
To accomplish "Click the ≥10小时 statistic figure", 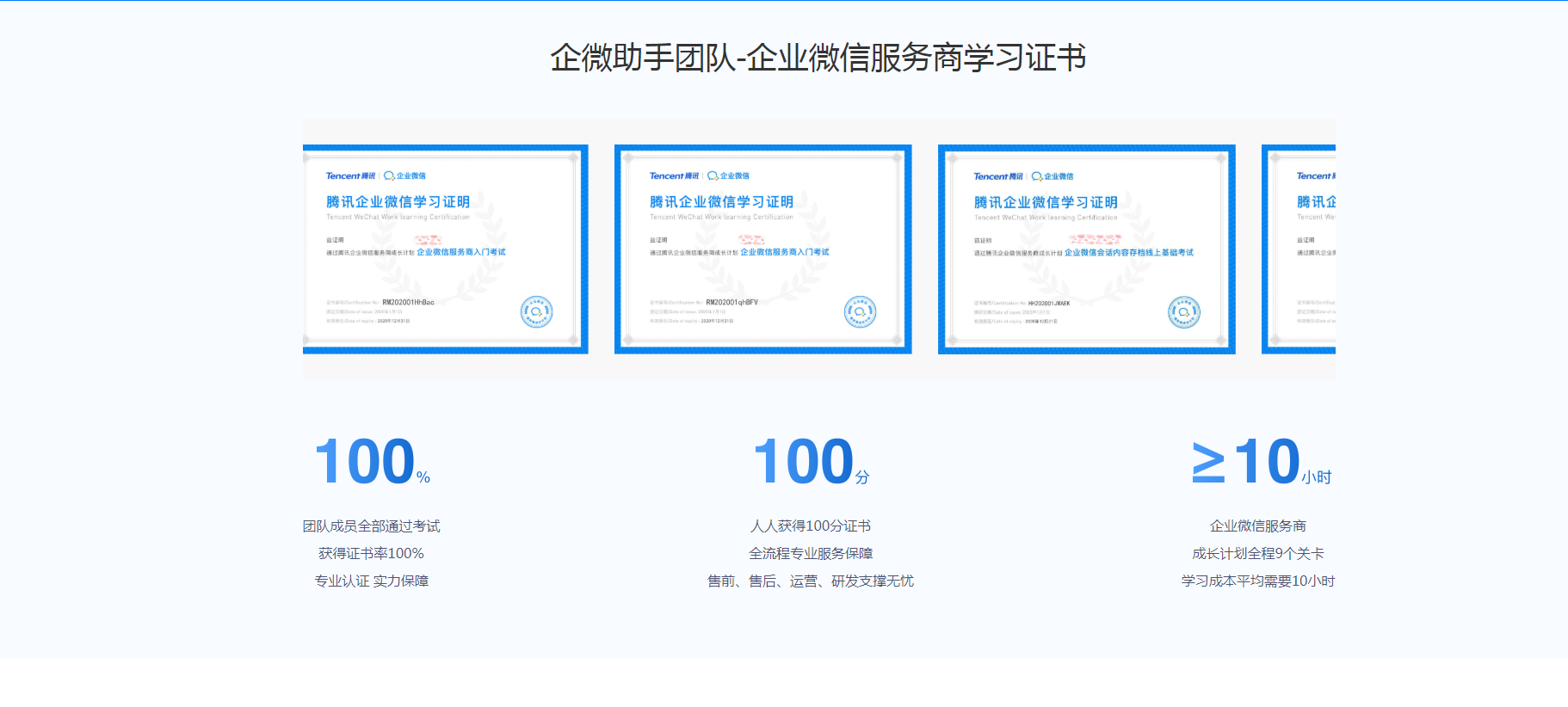I will tap(1262, 462).
